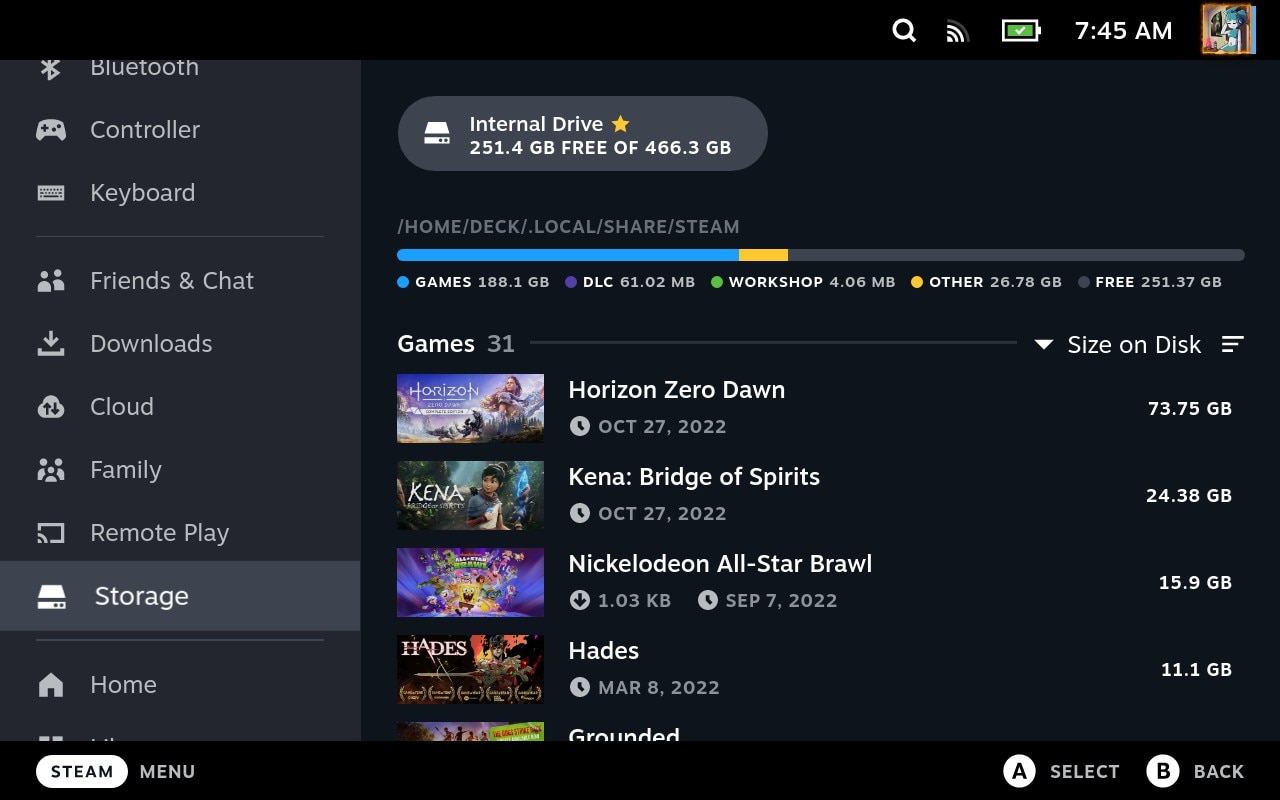Click the Storage drive icon in sidebar
Viewport: 1280px width, 800px height.
click(x=52, y=597)
